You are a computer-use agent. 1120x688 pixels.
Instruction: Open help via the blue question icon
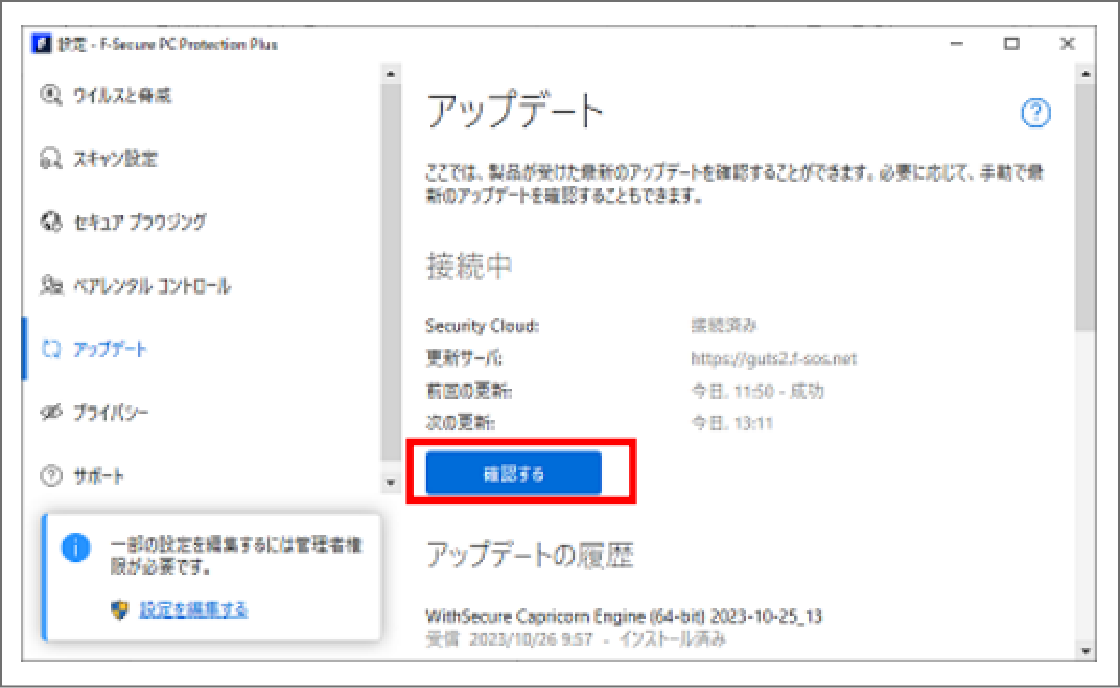(x=1036, y=114)
